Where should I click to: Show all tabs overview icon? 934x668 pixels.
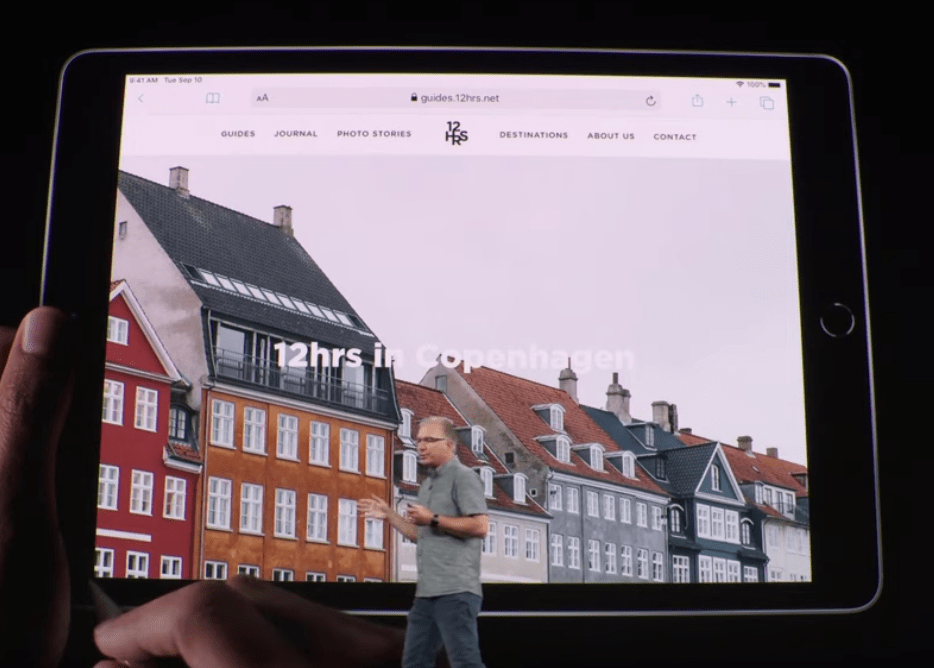point(767,103)
